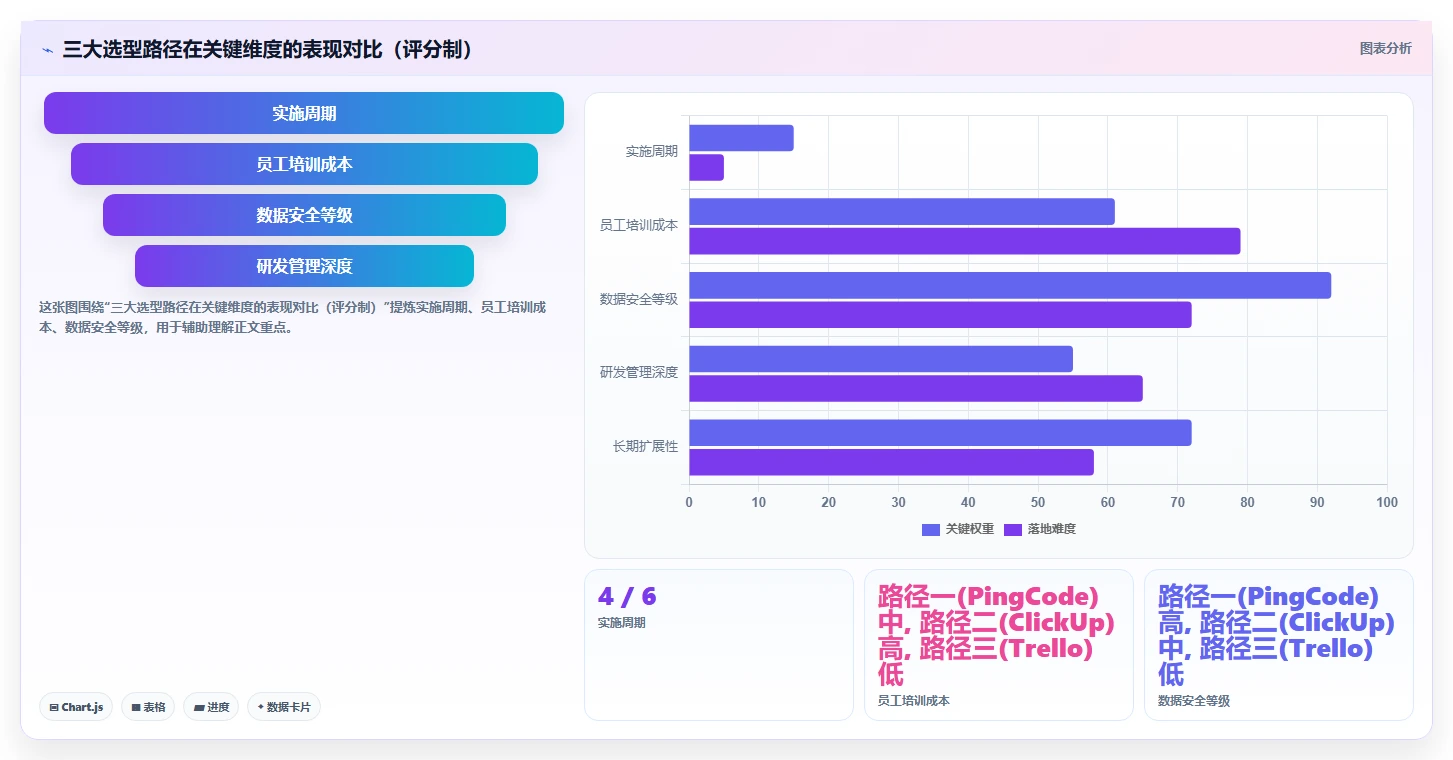
Task: Click the 员工培训成本 caption on pink card
Action: pyautogui.click(x=914, y=701)
